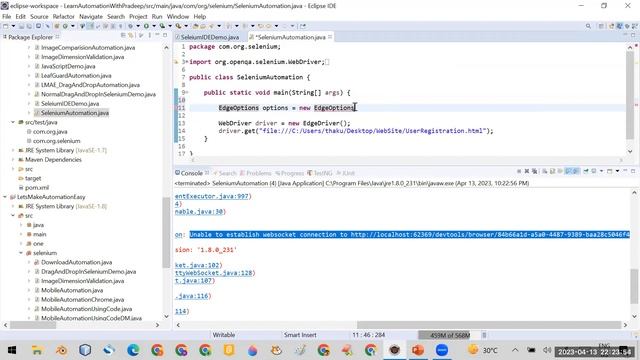Click the .java:116 stack trace link

tap(191, 296)
